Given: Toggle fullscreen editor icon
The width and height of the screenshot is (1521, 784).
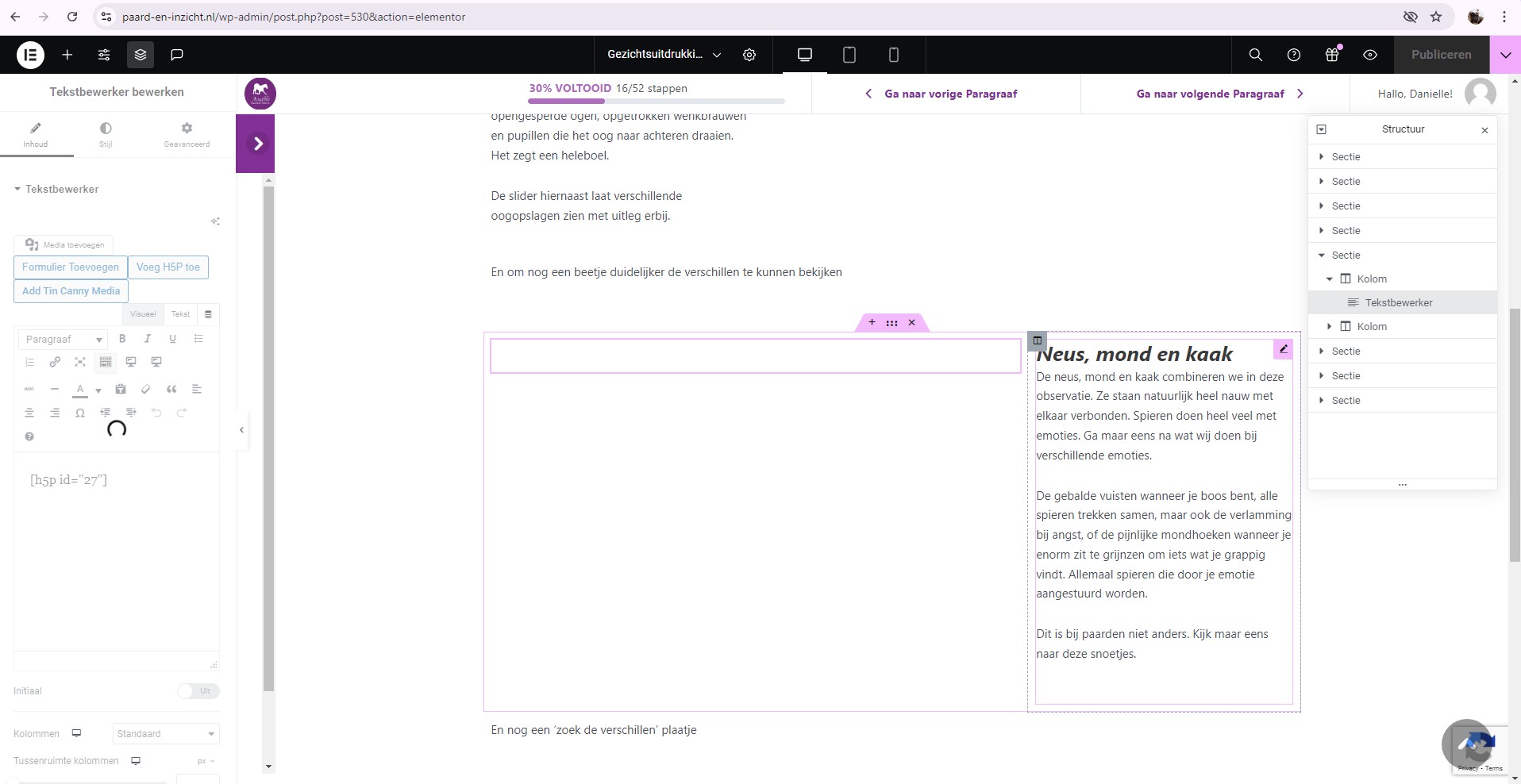Looking at the screenshot, I should [80, 362].
